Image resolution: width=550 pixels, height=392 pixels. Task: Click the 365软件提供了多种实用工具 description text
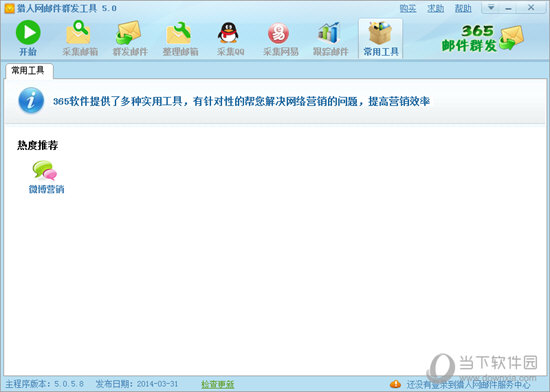click(242, 101)
